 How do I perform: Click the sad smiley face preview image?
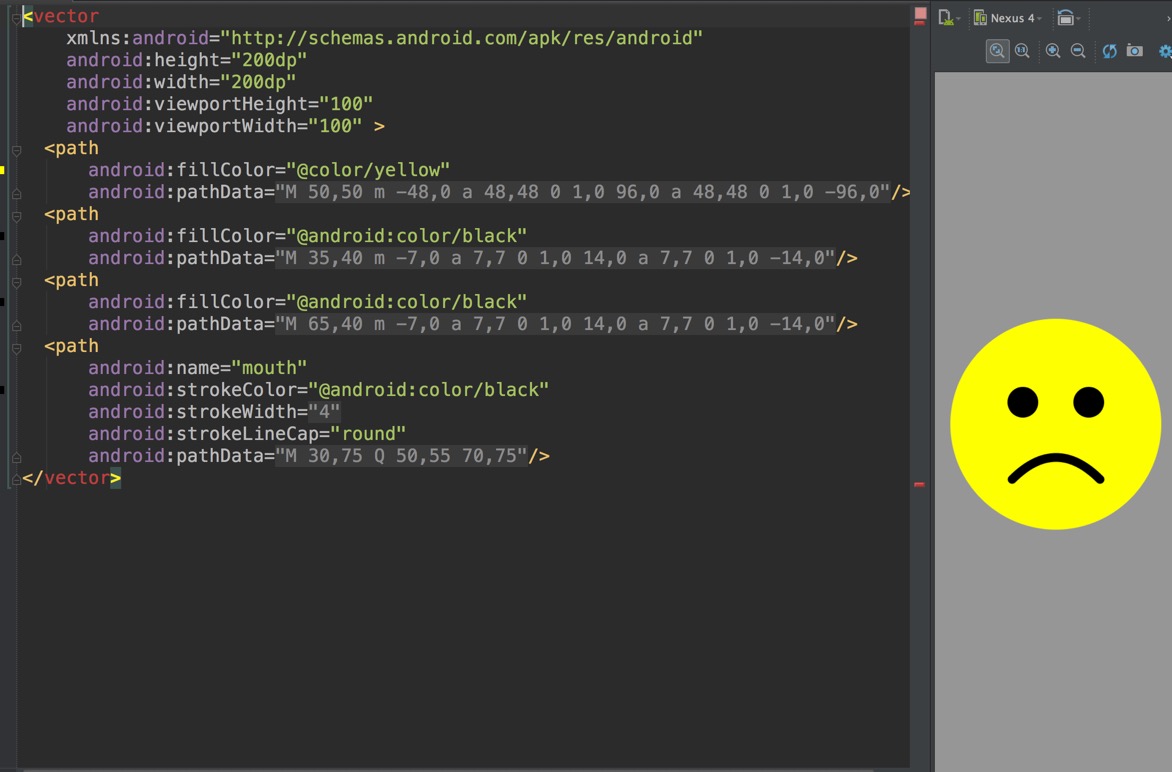[1055, 424]
